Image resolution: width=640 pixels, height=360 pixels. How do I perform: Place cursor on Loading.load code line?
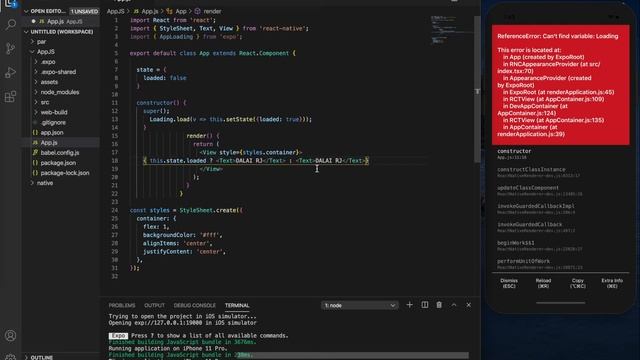pyautogui.click(x=231, y=119)
